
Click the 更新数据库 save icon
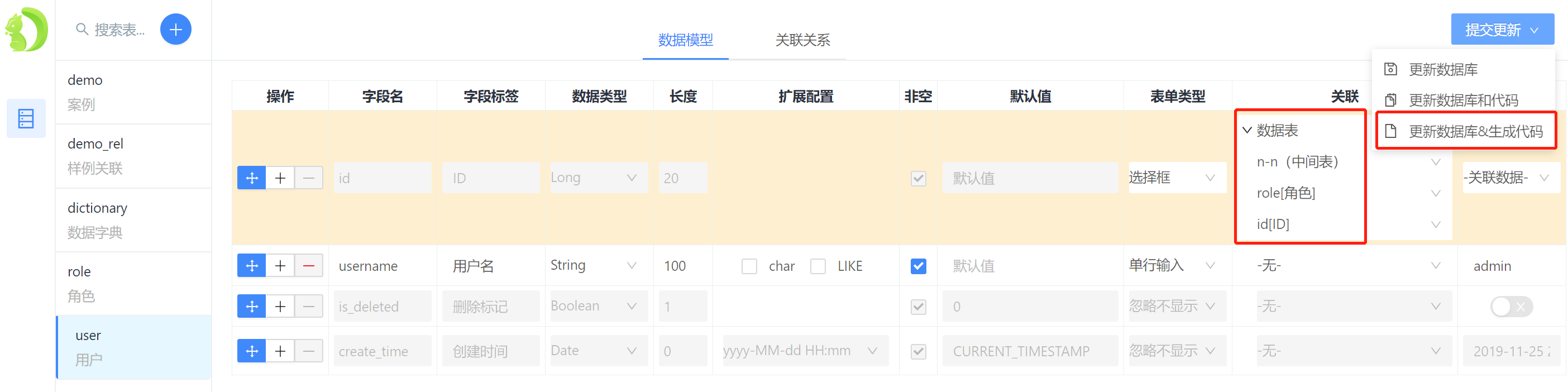pyautogui.click(x=1390, y=69)
